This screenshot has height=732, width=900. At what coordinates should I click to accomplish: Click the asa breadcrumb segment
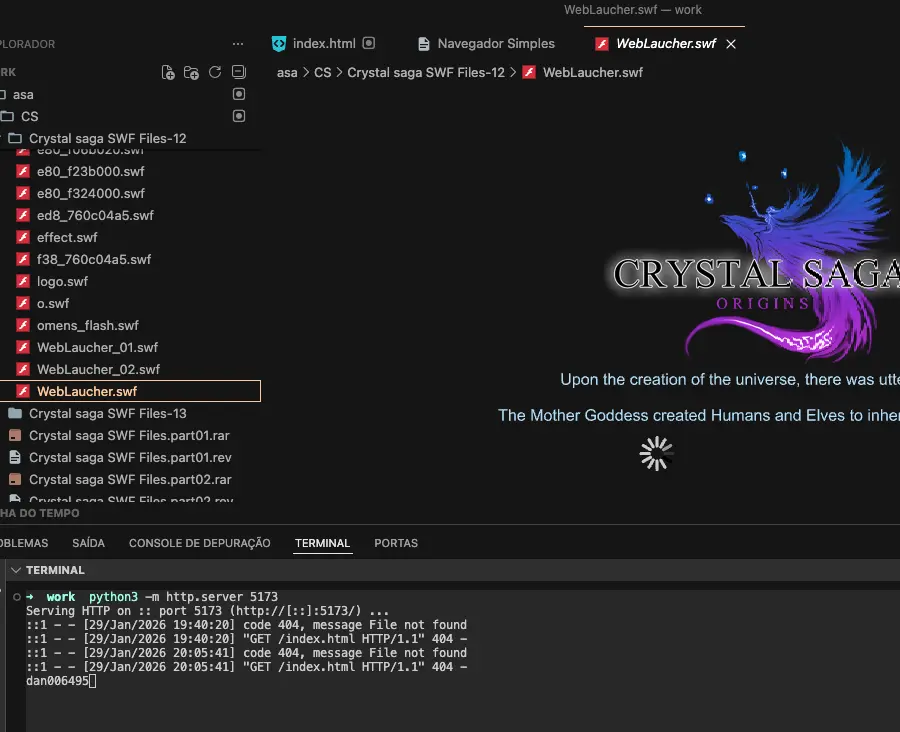[x=287, y=73]
